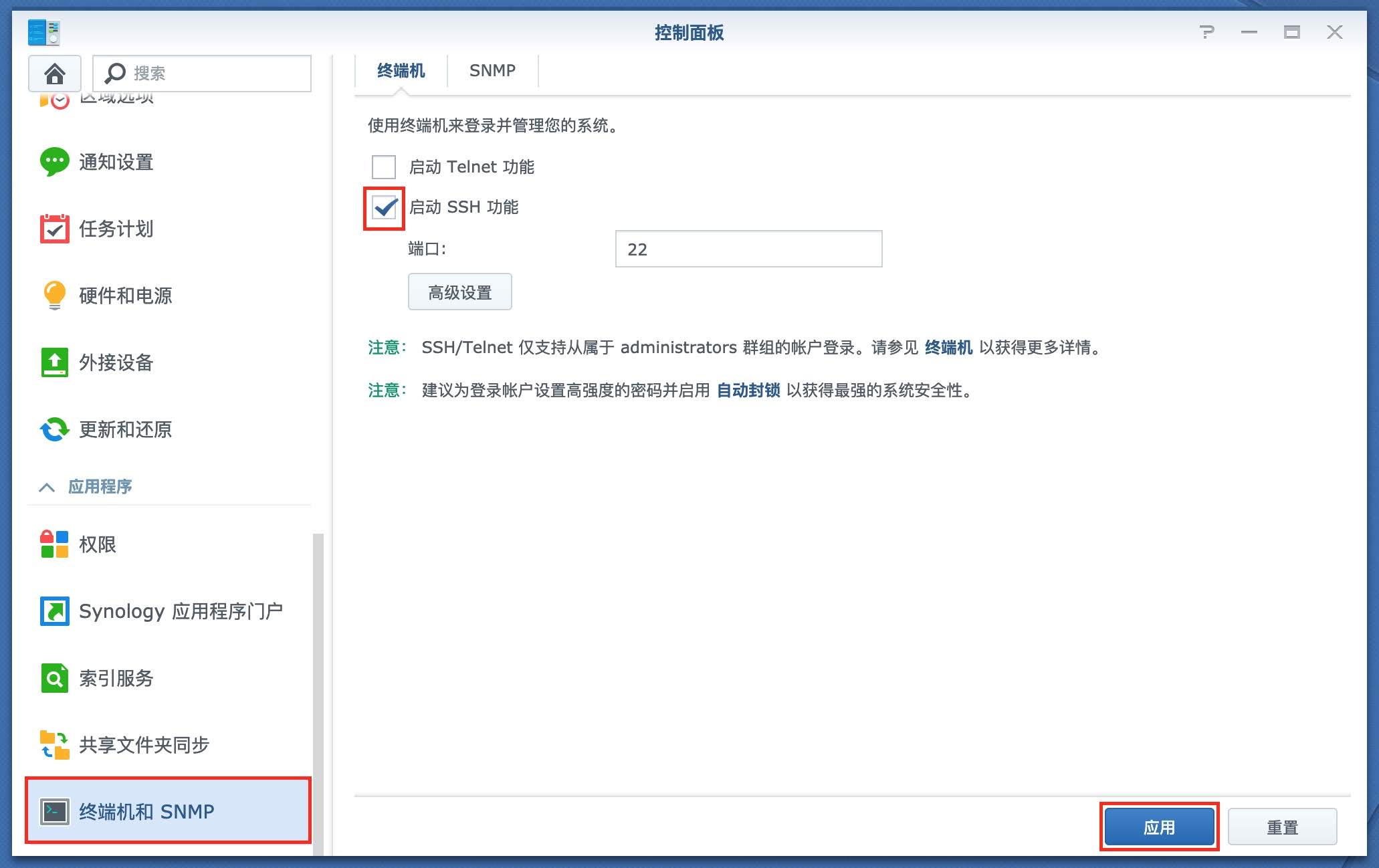Collapse the 应用程序 section chevron

tap(47, 487)
